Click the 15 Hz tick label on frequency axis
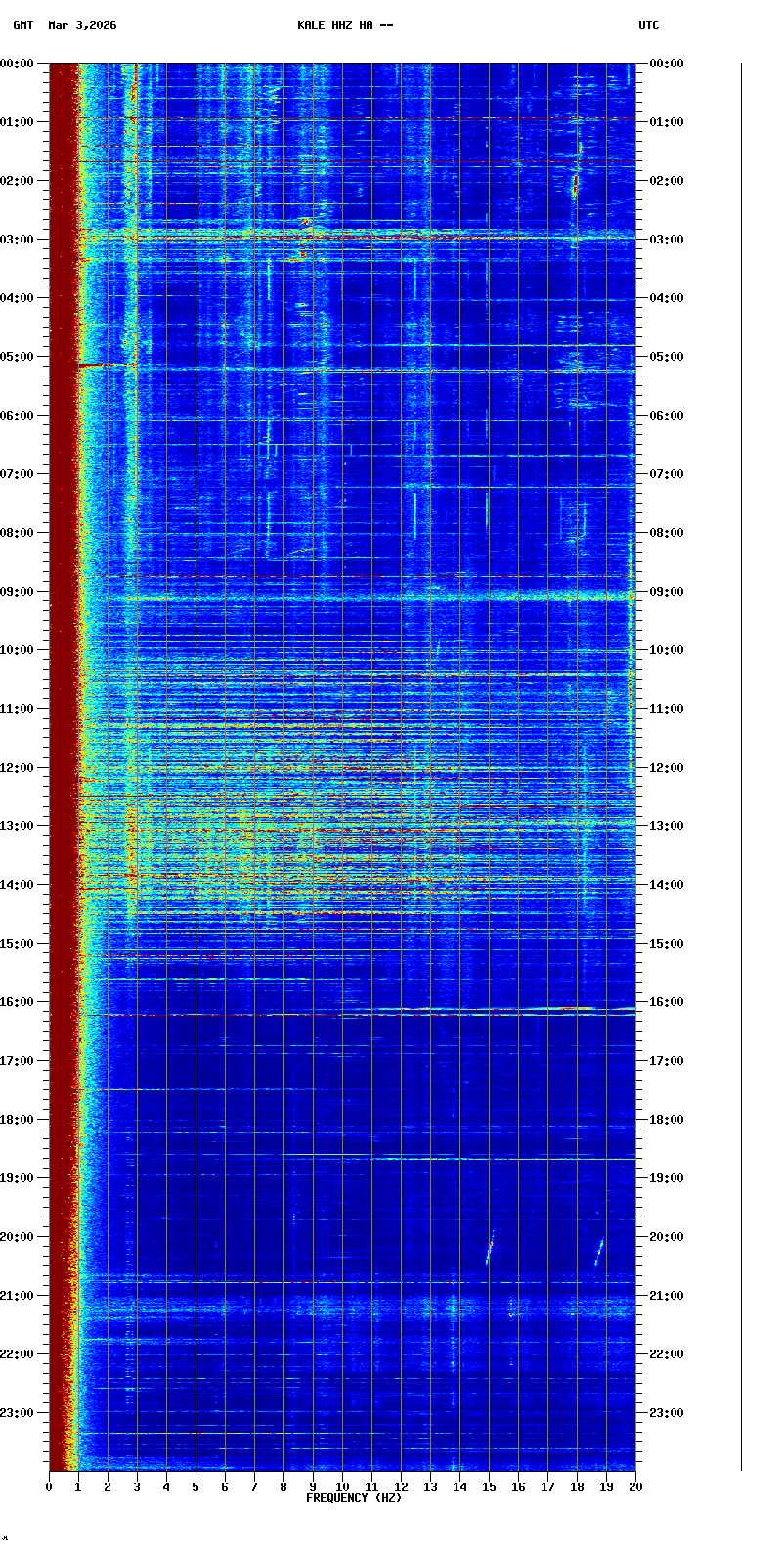Viewport: 784px width, 1549px height. pyautogui.click(x=489, y=1487)
